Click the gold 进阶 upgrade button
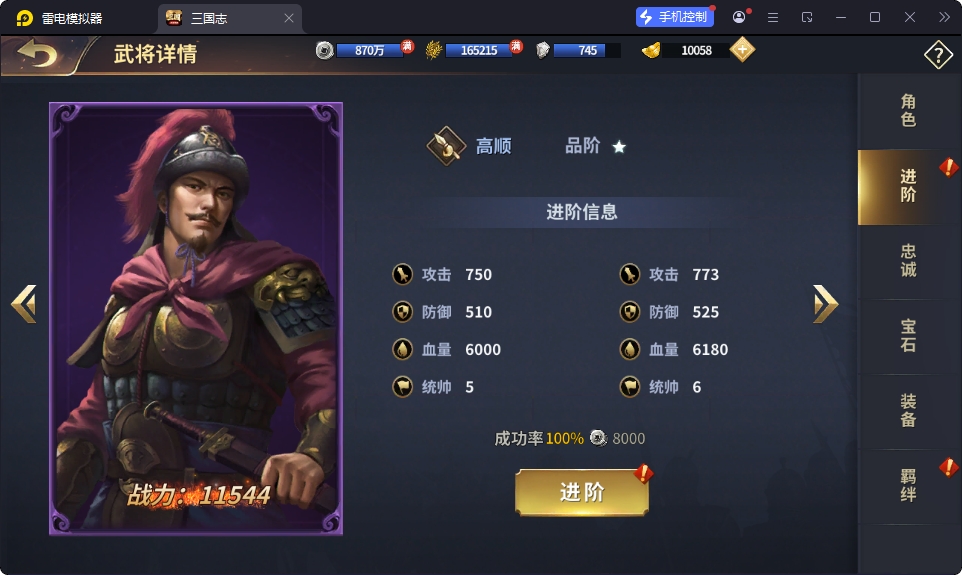The image size is (962, 575). [582, 492]
